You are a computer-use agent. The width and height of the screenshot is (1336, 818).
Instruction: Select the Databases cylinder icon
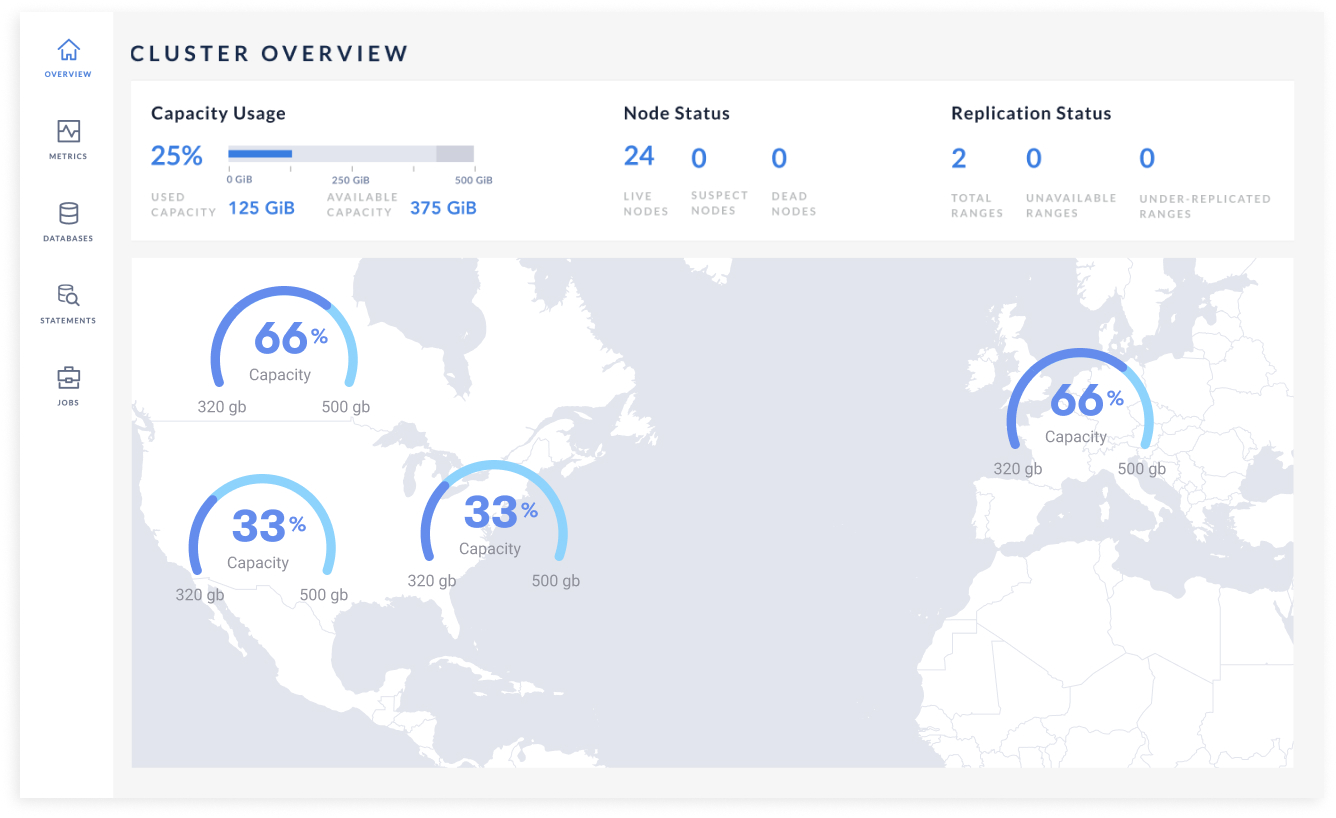(68, 214)
